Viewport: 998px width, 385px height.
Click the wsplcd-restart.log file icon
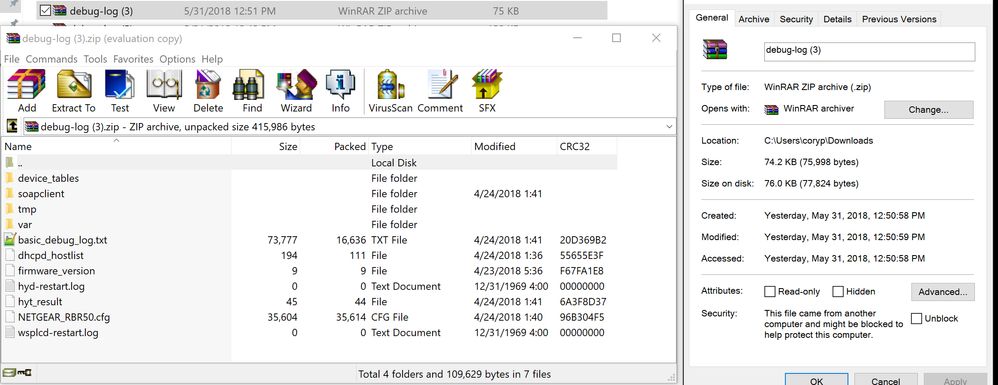coord(9,332)
